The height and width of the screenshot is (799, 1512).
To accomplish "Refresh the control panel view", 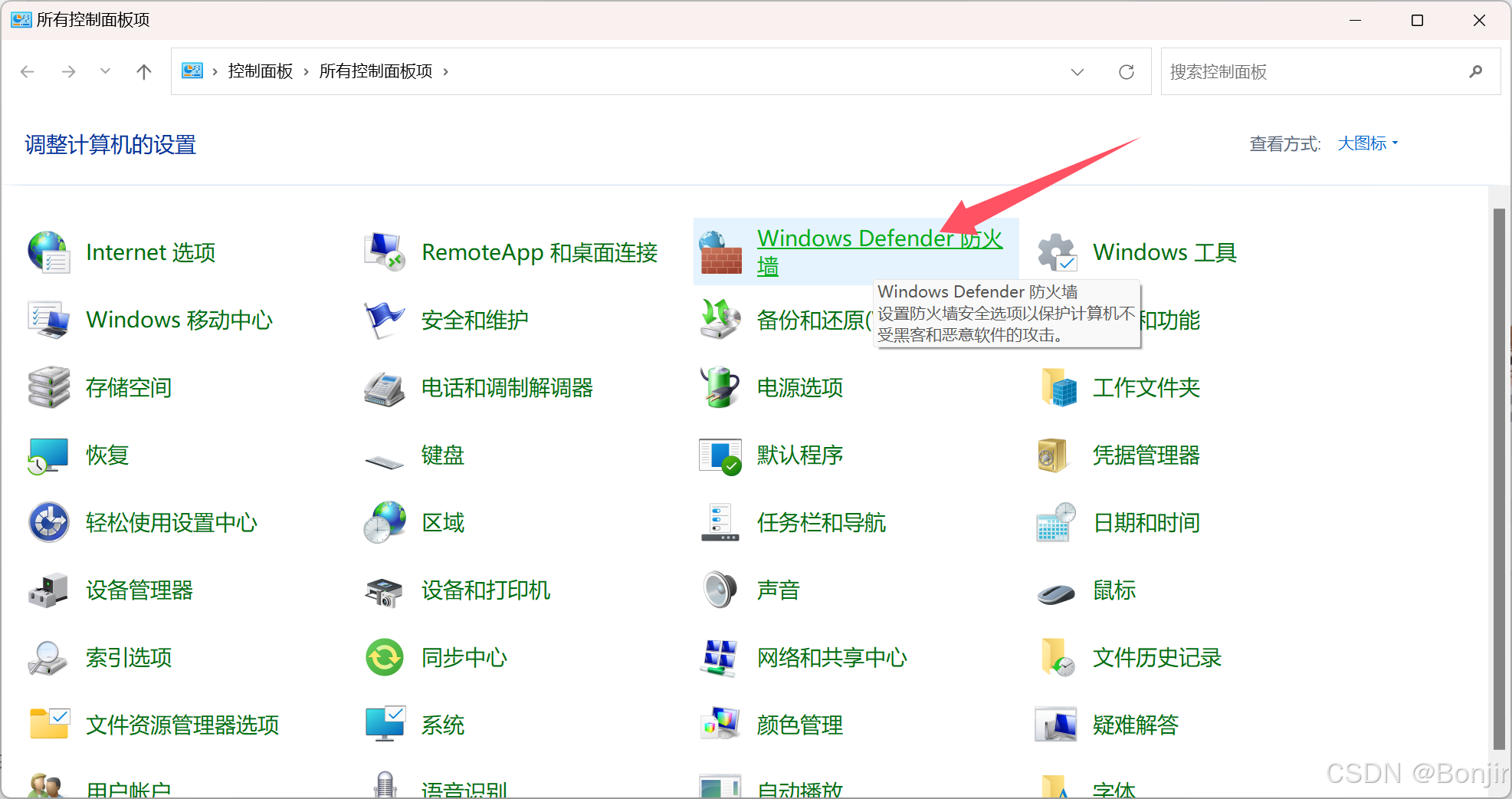I will [x=1126, y=72].
